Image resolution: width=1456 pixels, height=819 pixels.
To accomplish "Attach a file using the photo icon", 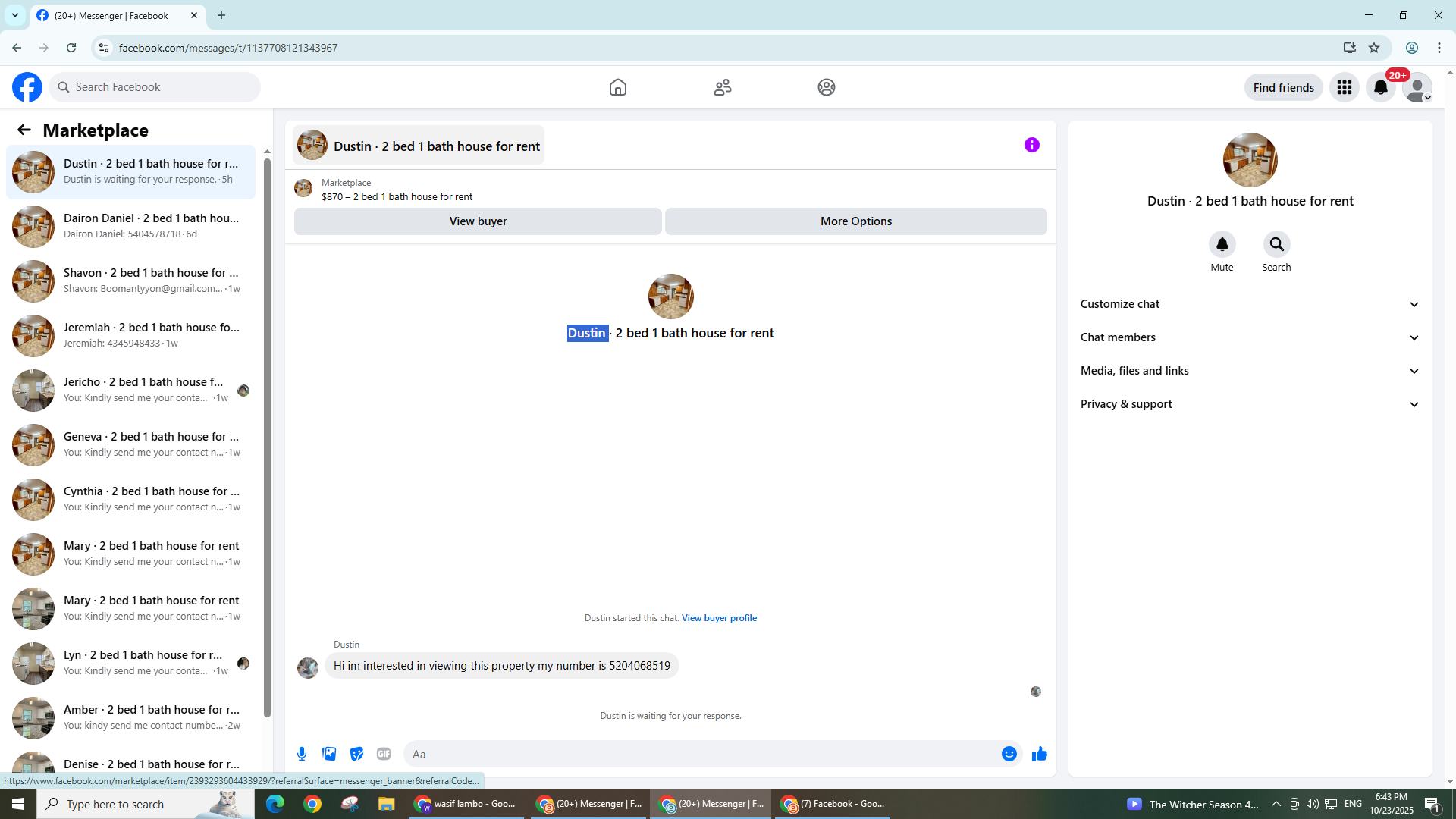I will pos(329,754).
